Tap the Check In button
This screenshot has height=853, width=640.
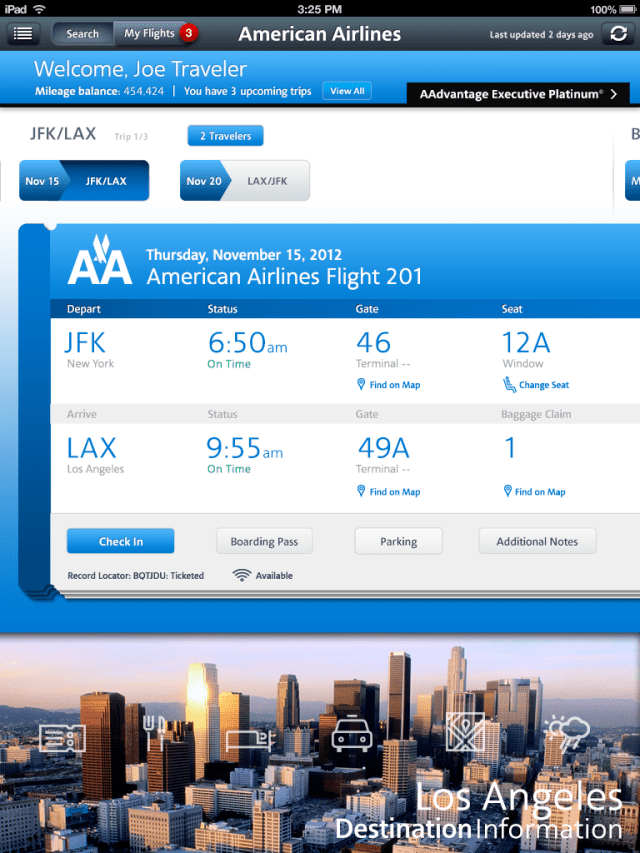120,541
